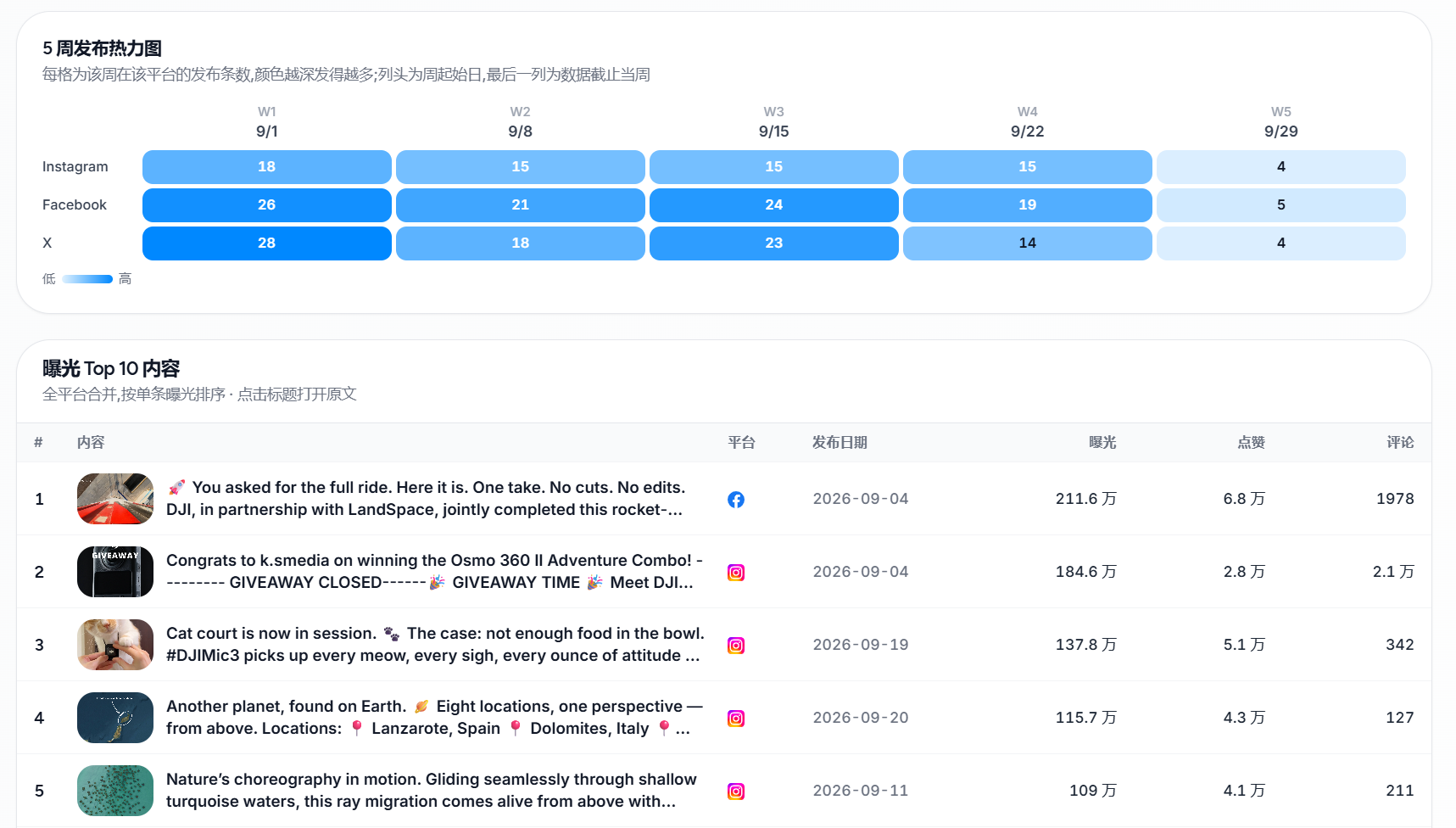Viewport: 1456px width, 828px height.
Task: Click the 211.6 万 exposure value
Action: [x=1086, y=499]
